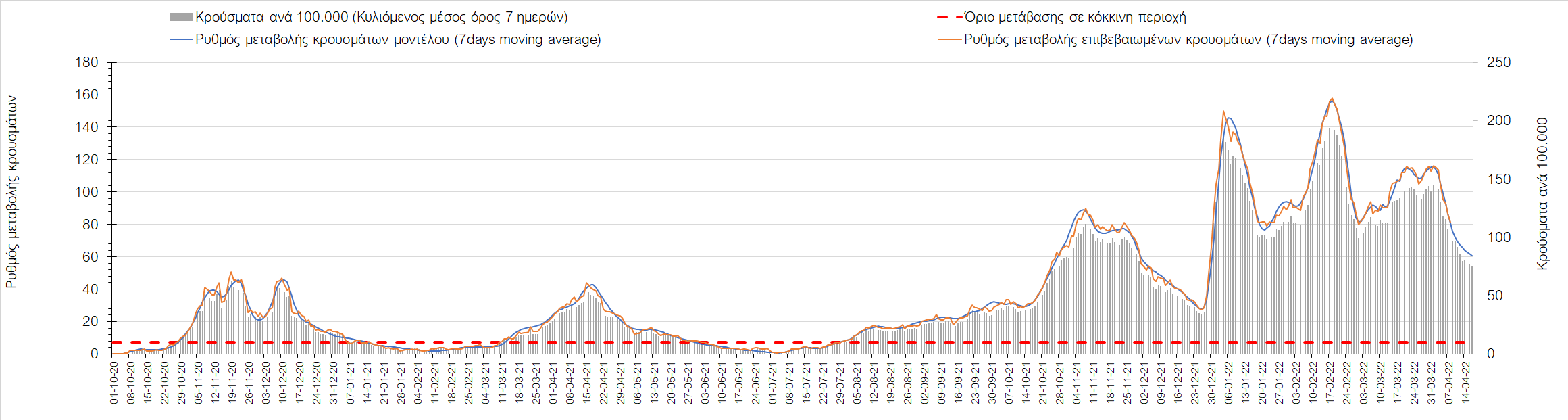Viewport: 1568px width, 420px height.
Task: Click the 150 tick on right axis
Action: (x=1498, y=179)
